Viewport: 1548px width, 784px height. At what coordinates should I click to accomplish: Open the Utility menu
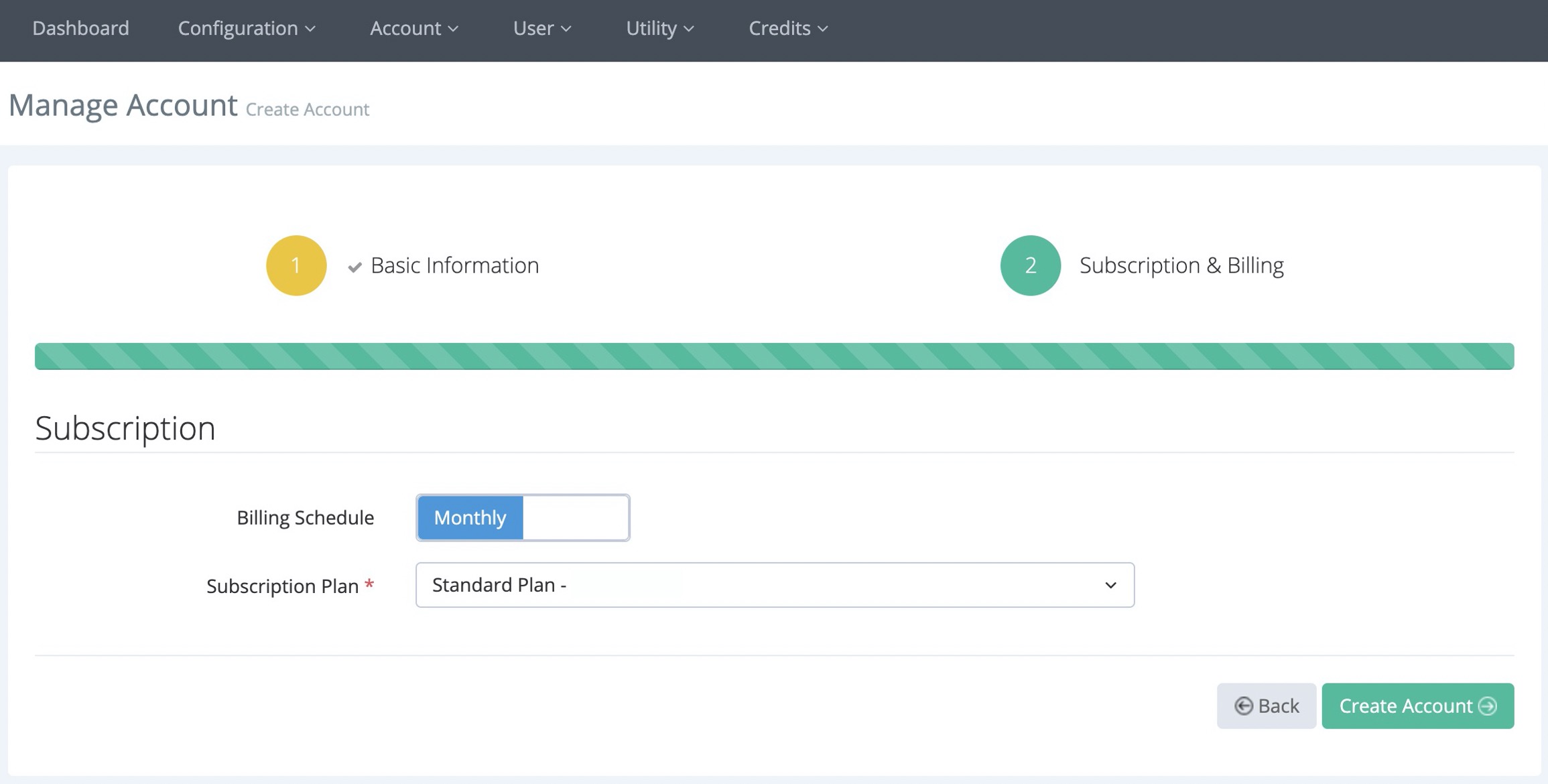coord(659,28)
